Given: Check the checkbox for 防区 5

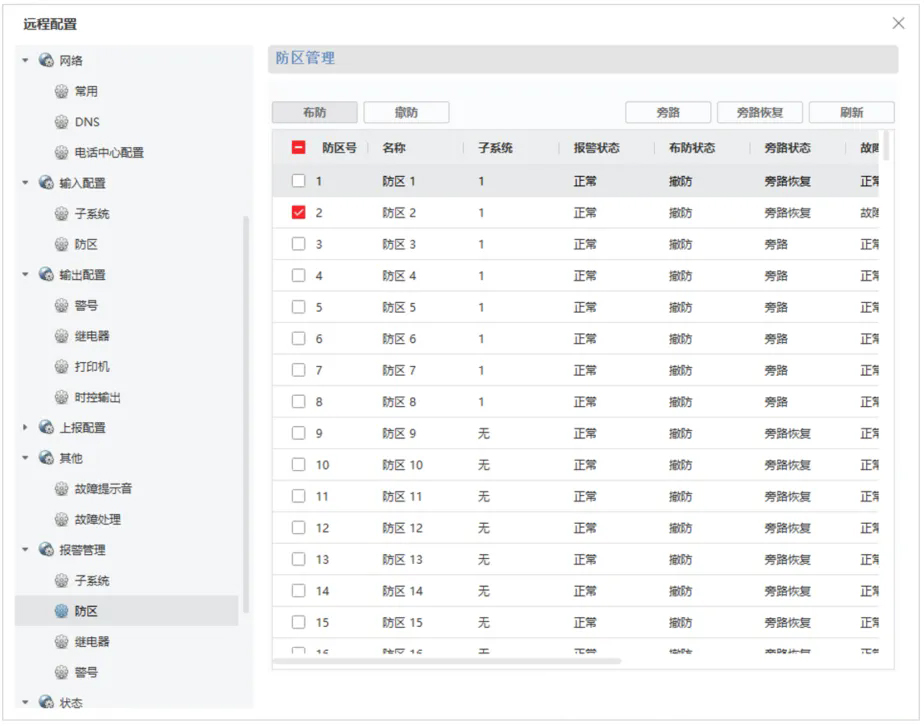Looking at the screenshot, I should [x=298, y=308].
